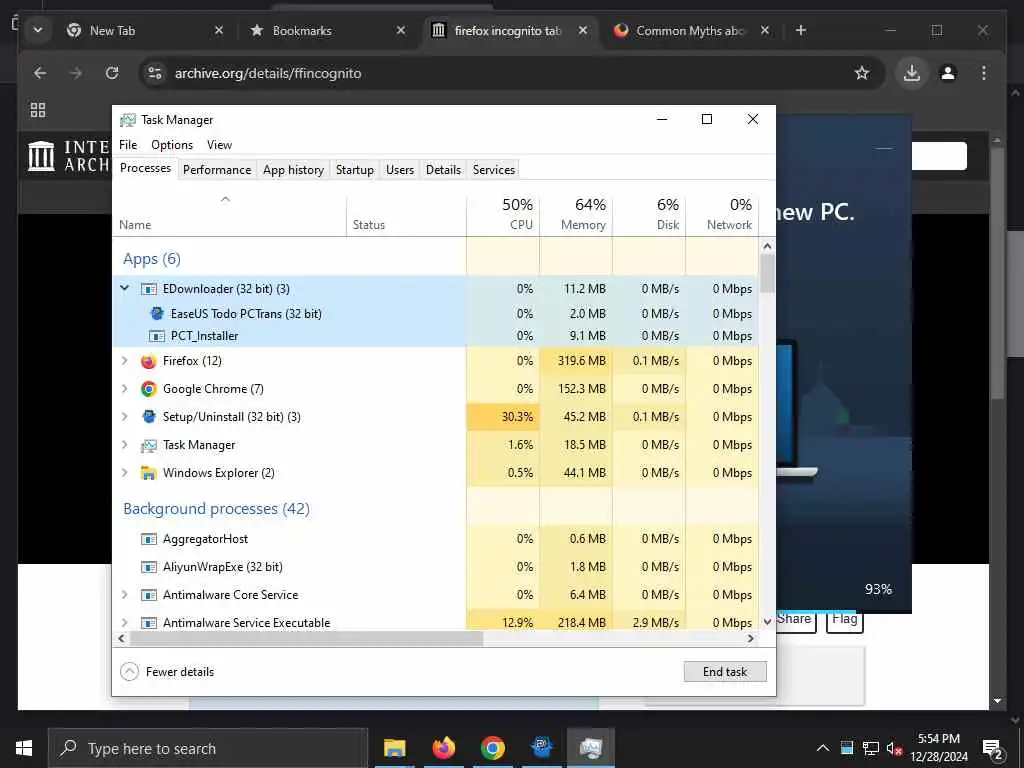The width and height of the screenshot is (1024, 768).
Task: Open Chrome's three-dot menu
Action: pos(984,73)
